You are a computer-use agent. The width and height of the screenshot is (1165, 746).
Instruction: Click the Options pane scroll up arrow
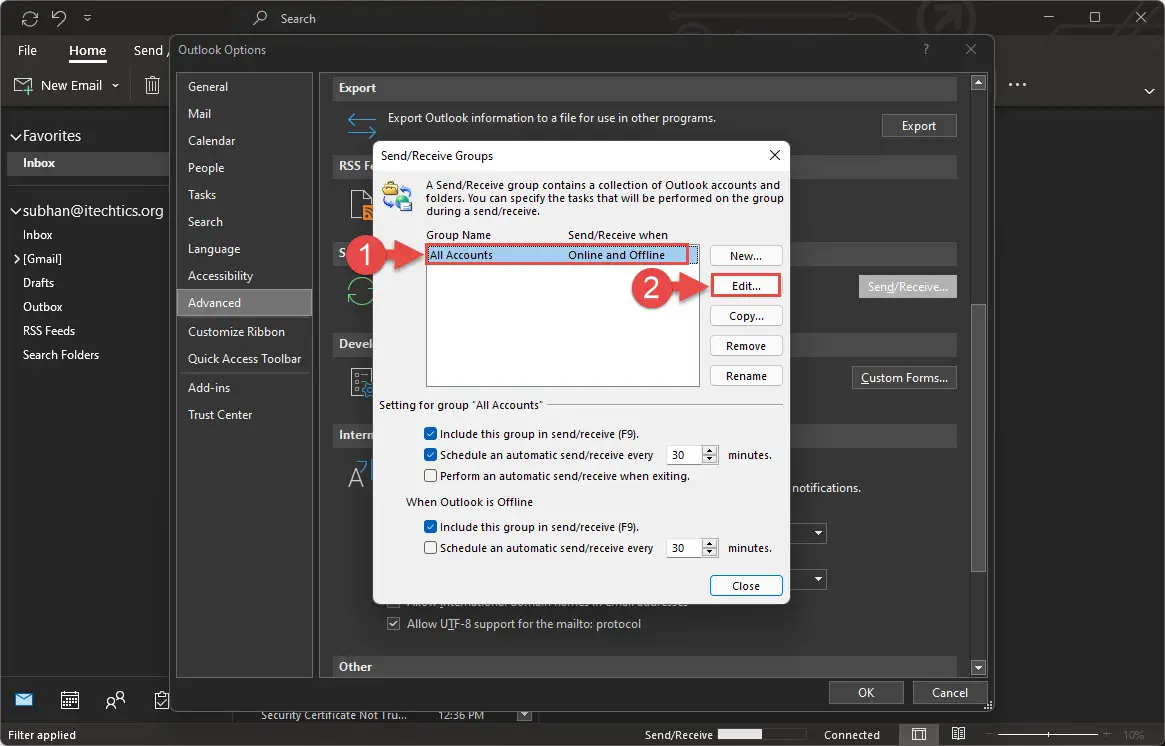979,82
